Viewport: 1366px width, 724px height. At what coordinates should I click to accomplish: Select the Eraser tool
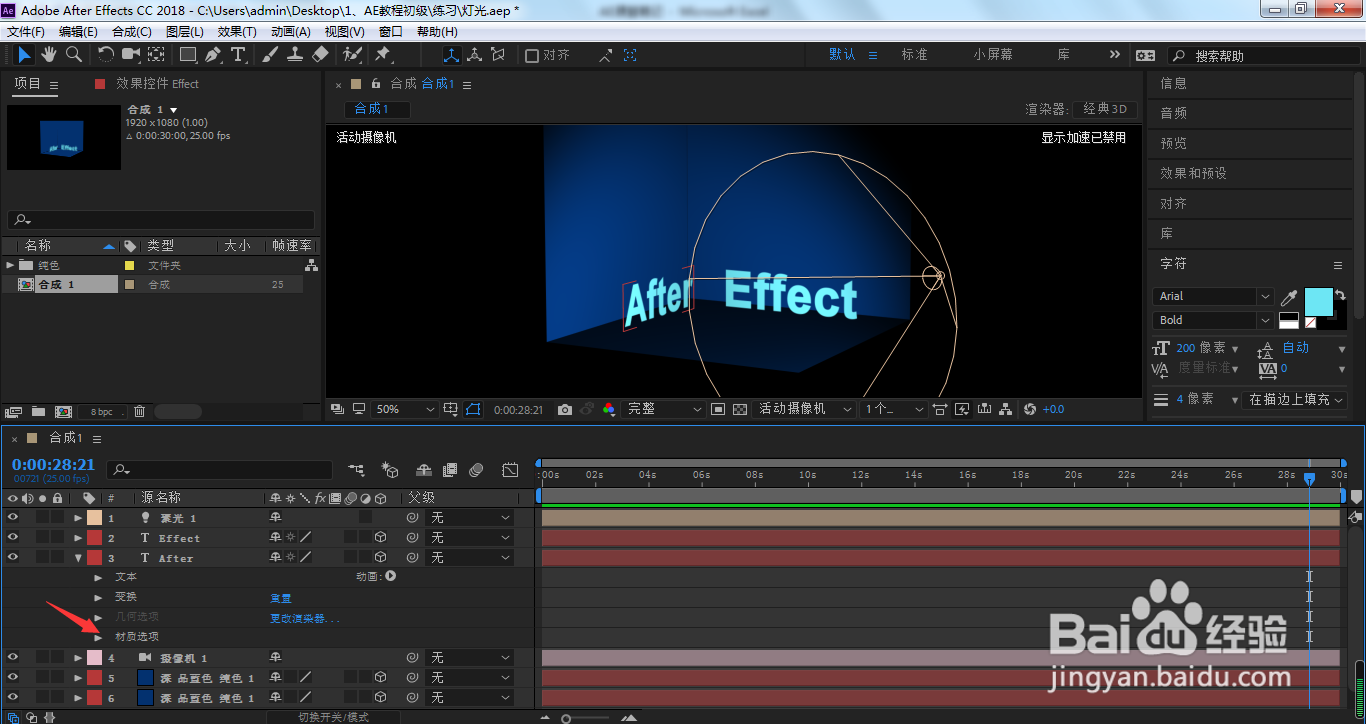[320, 55]
